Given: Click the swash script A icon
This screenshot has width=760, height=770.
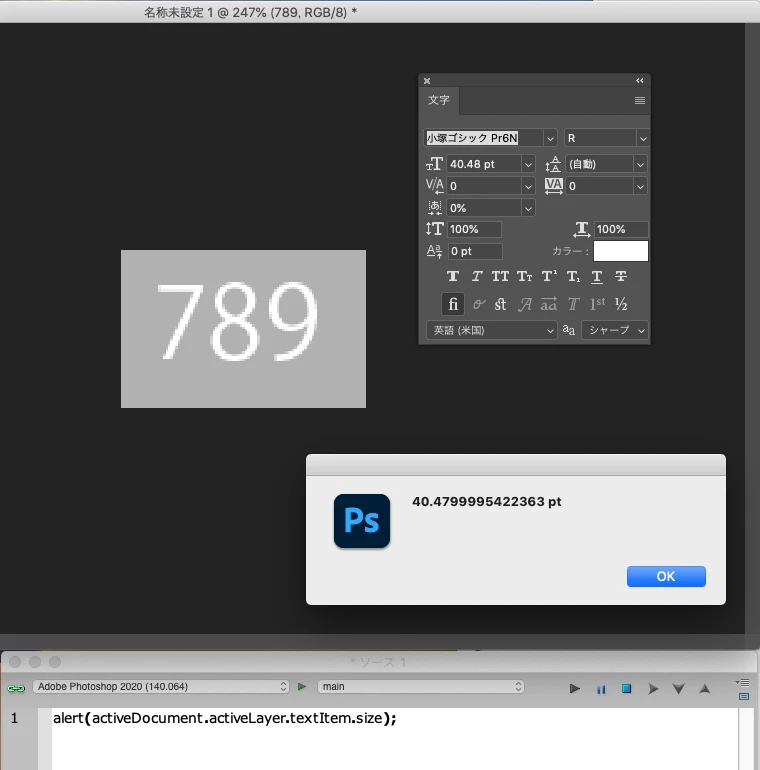Looking at the screenshot, I should click(524, 304).
